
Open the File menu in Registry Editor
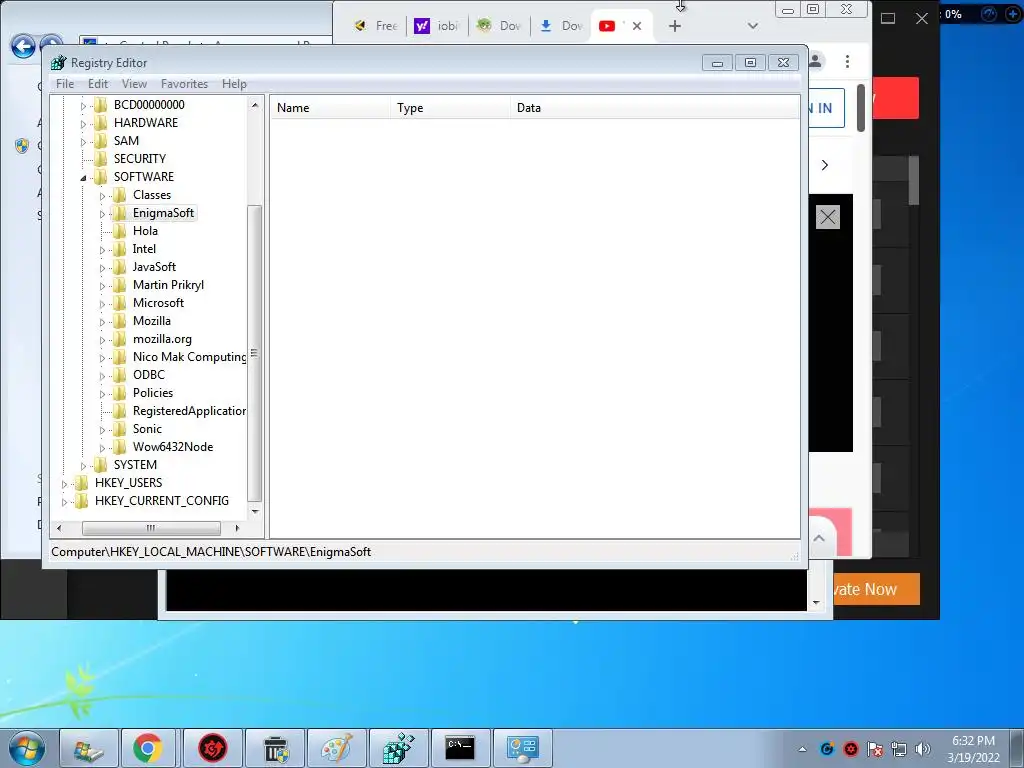pos(65,84)
